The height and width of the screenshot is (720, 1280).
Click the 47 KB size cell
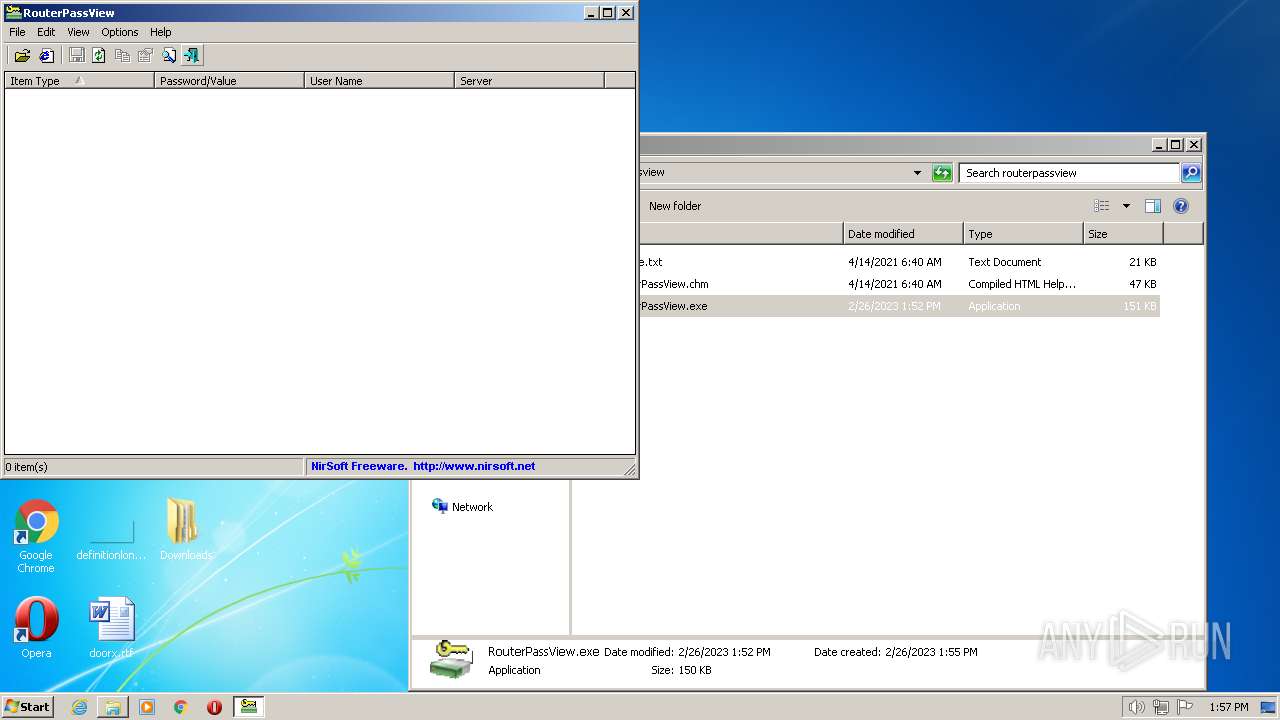tap(1142, 284)
